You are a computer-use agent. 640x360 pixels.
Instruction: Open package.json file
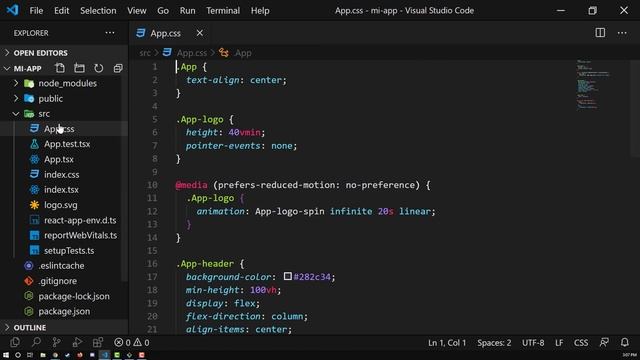(x=64, y=311)
